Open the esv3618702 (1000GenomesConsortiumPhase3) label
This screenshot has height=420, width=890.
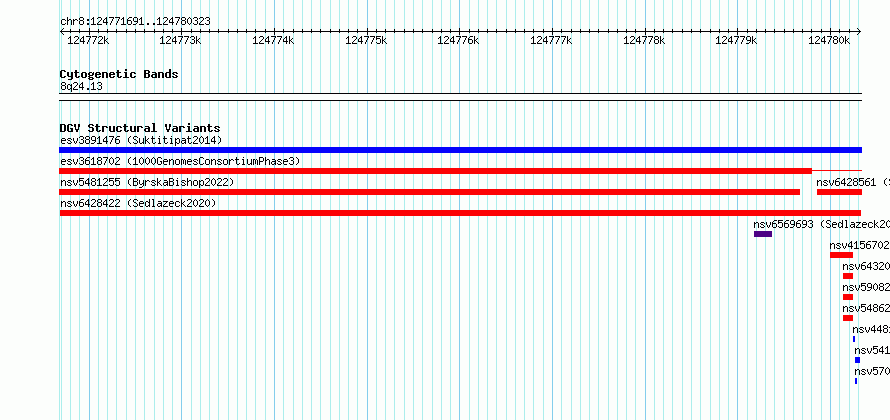click(180, 162)
